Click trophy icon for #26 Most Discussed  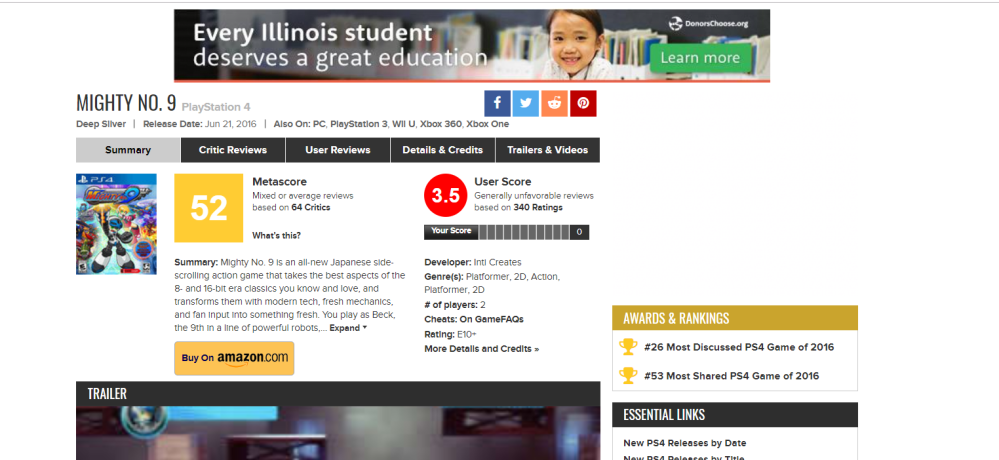(x=628, y=347)
